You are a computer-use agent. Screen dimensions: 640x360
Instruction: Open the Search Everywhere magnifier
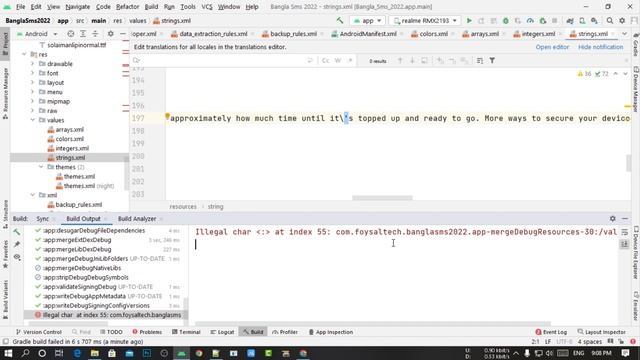point(609,20)
